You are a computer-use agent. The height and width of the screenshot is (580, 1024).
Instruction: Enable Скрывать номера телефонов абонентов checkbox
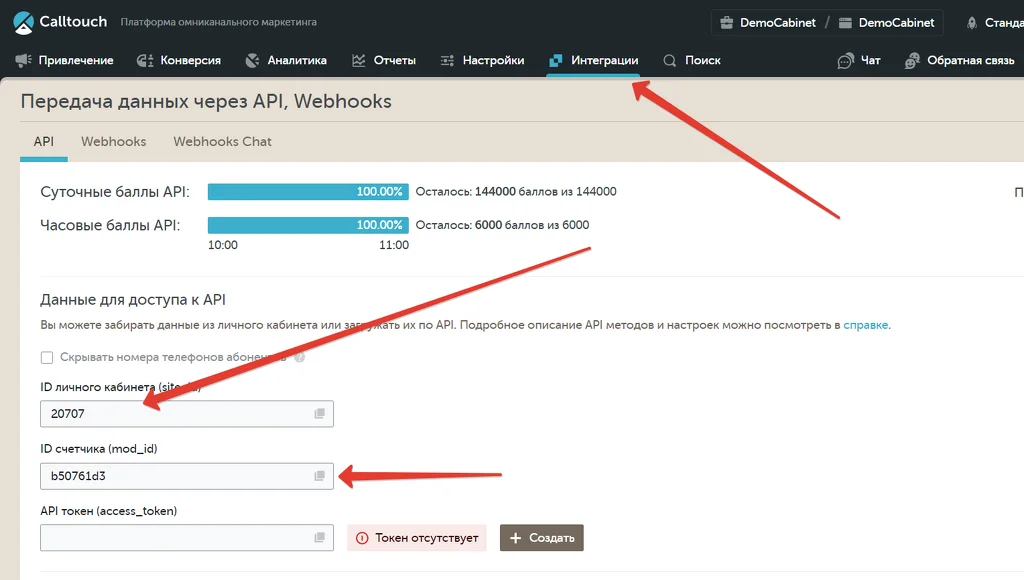(46, 357)
